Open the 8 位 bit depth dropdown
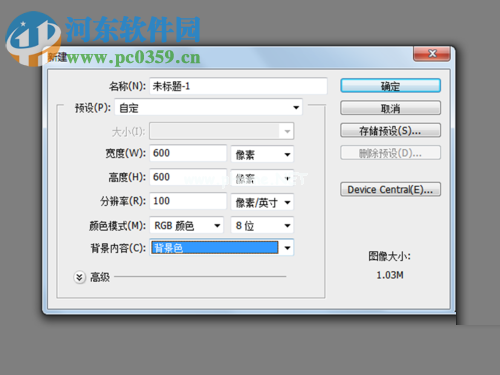 (x=262, y=226)
